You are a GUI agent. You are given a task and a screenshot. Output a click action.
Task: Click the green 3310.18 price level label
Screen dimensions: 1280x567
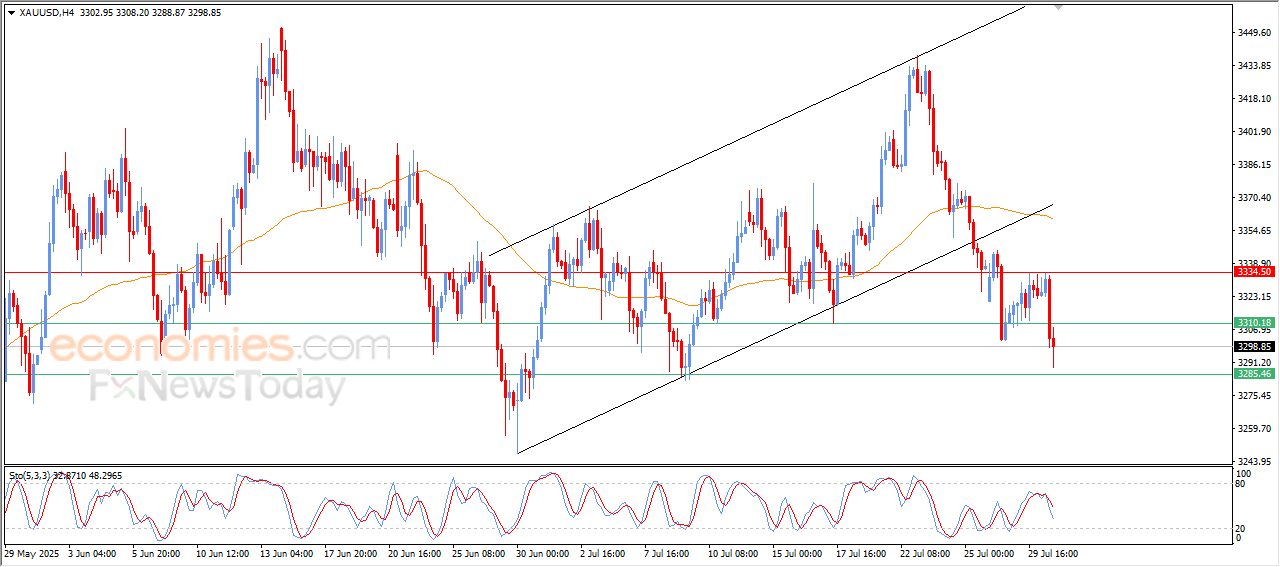pos(1253,323)
